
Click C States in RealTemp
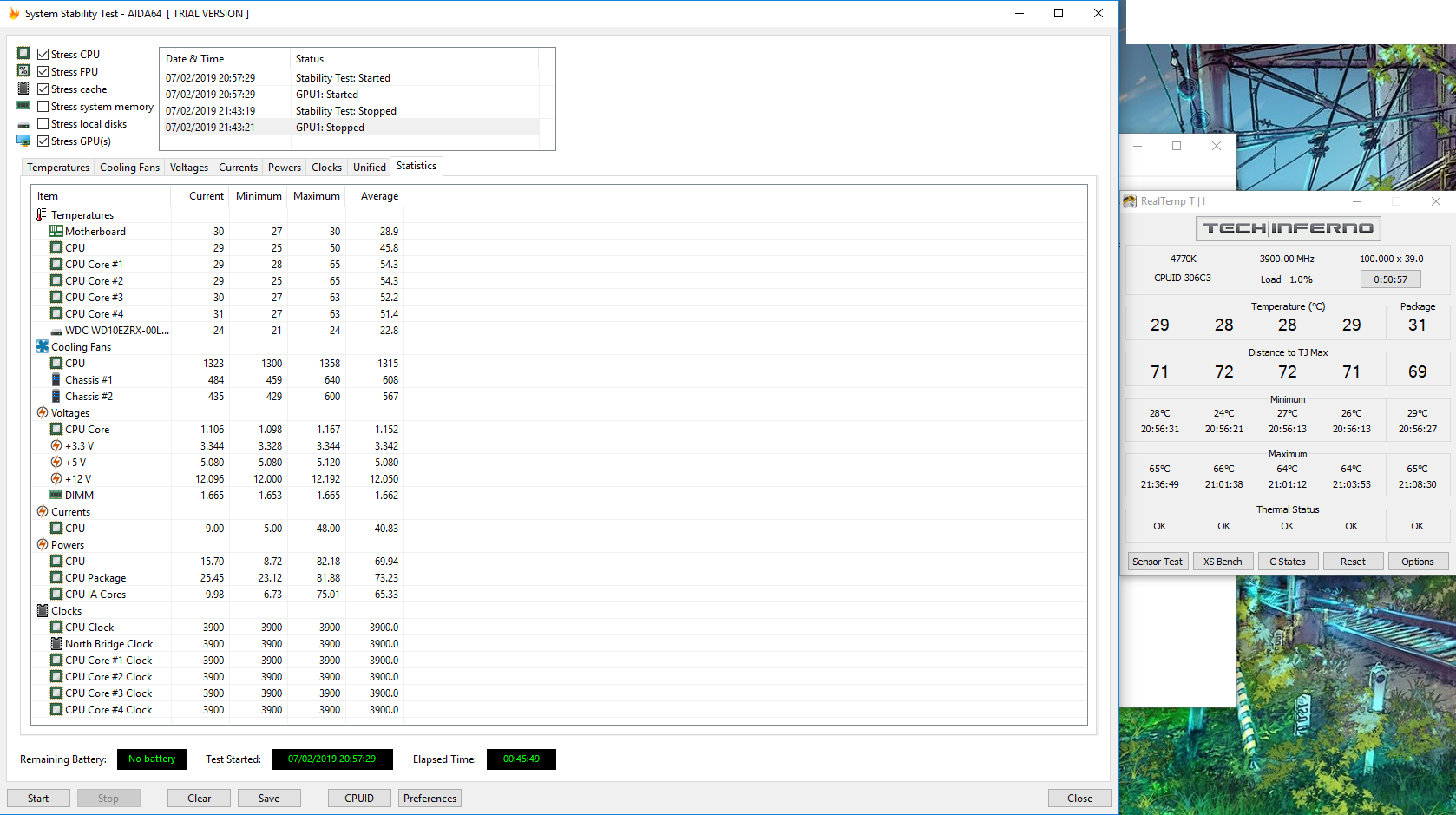[1288, 562]
